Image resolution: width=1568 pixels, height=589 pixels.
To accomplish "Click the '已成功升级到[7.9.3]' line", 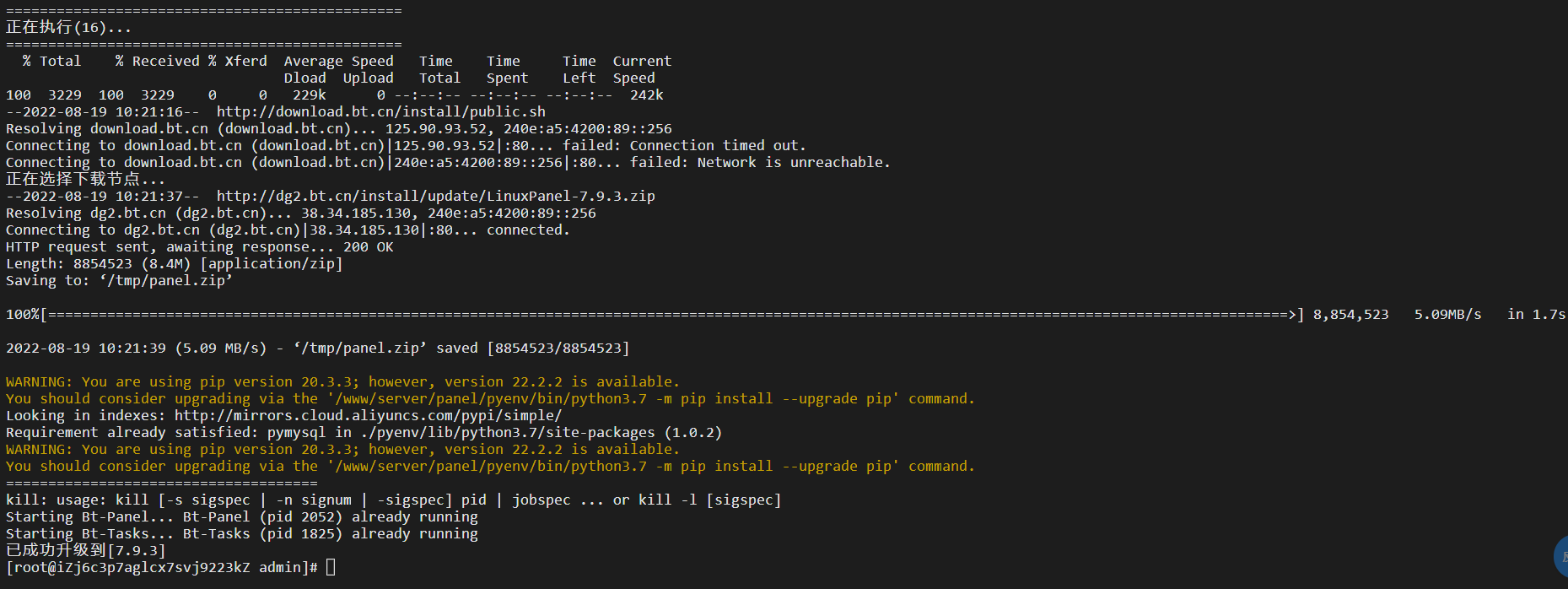I will pos(86,550).
